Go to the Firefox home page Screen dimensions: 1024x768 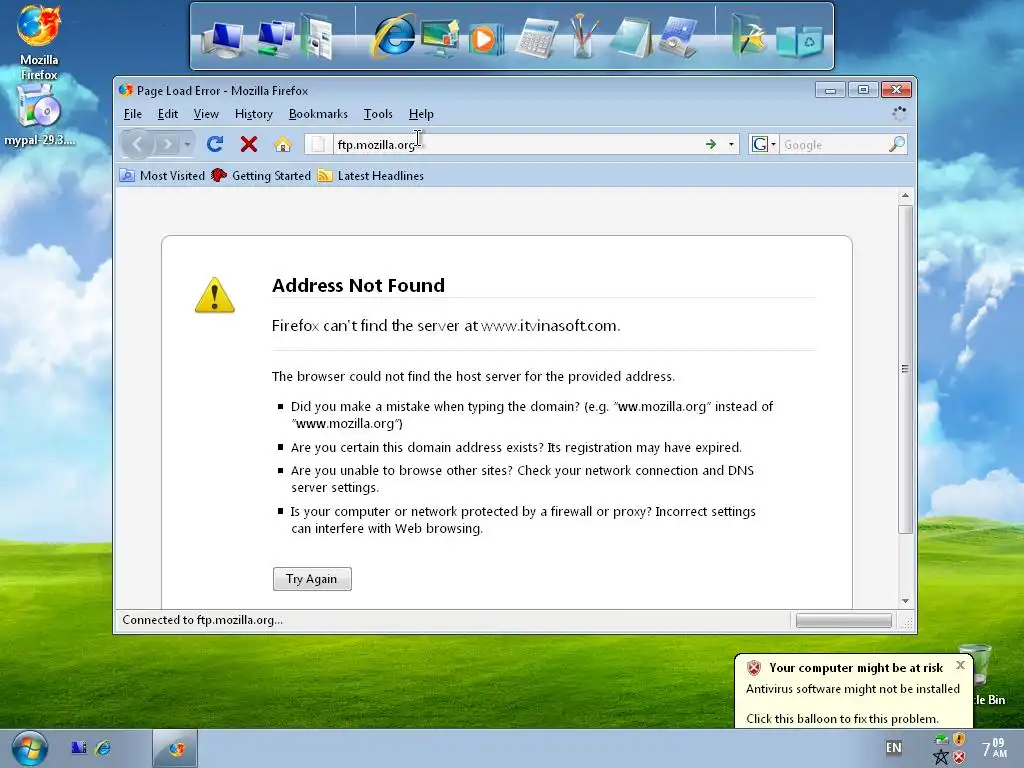tap(283, 144)
